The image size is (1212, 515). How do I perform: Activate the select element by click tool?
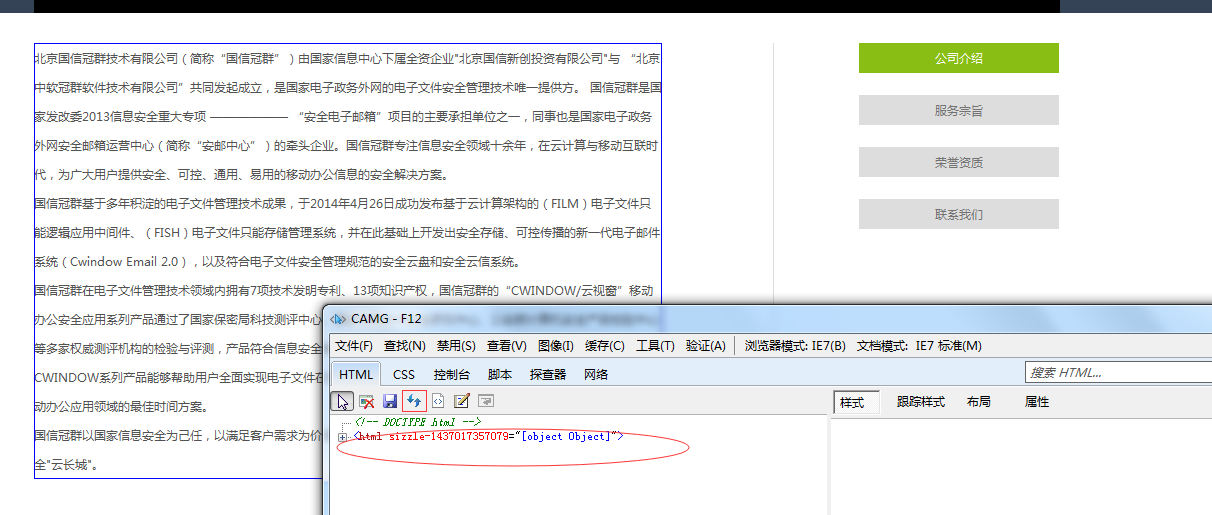pyautogui.click(x=343, y=401)
